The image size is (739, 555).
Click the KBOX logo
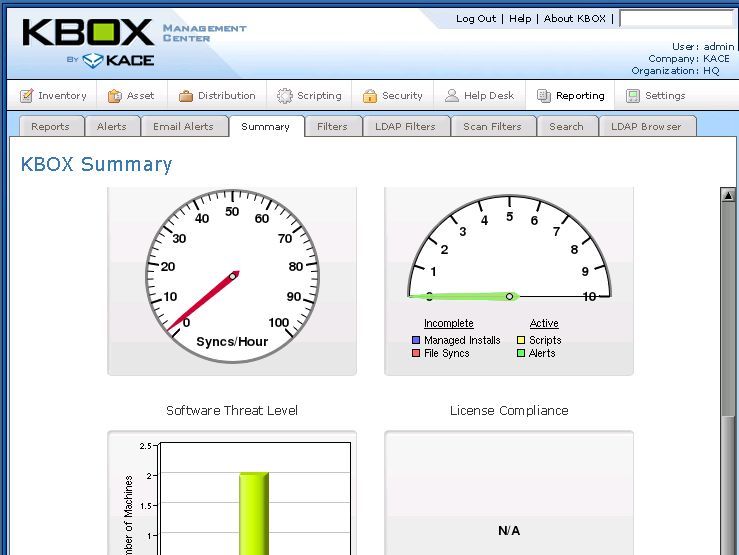(x=88, y=32)
